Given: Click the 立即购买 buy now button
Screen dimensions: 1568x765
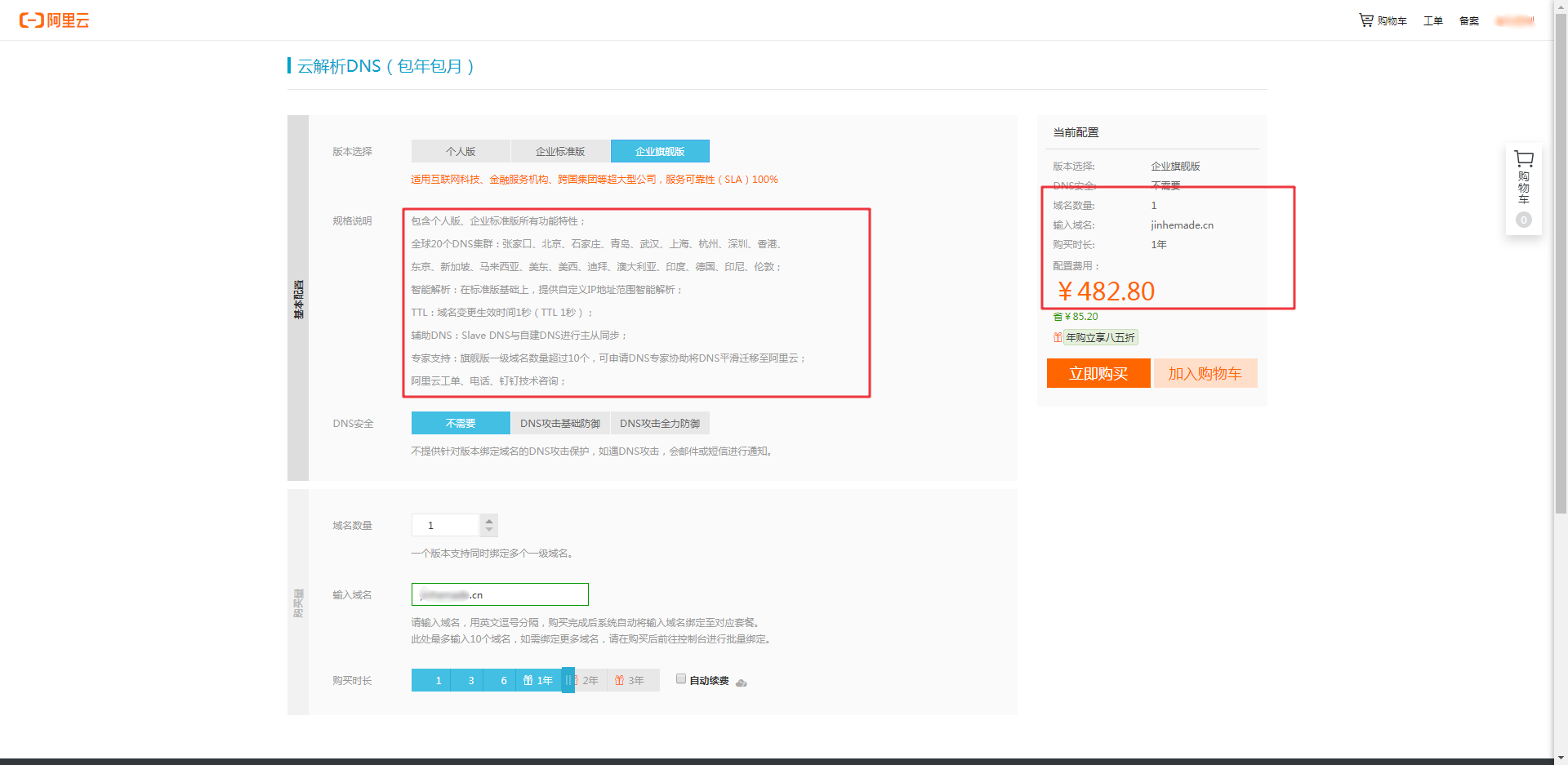Looking at the screenshot, I should [x=1098, y=373].
